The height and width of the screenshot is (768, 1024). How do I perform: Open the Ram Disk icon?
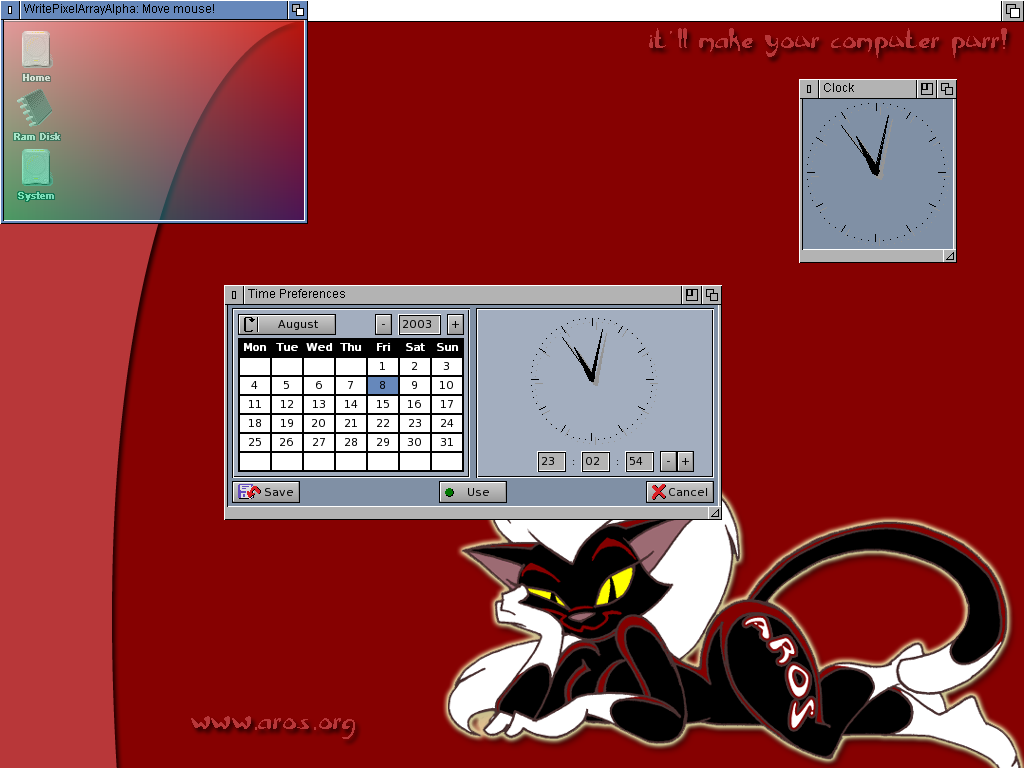pos(36,116)
